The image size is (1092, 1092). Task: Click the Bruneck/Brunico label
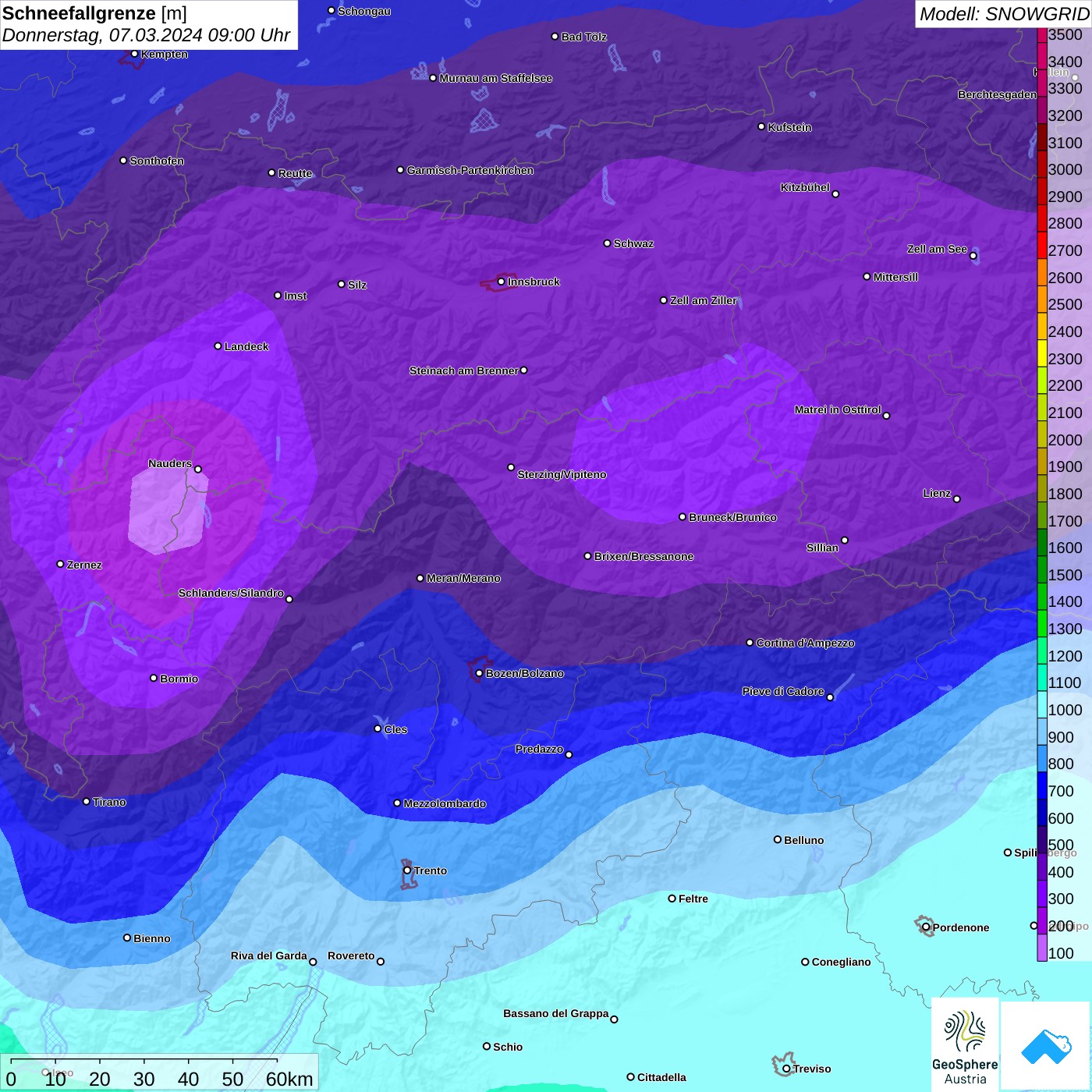pos(732,517)
